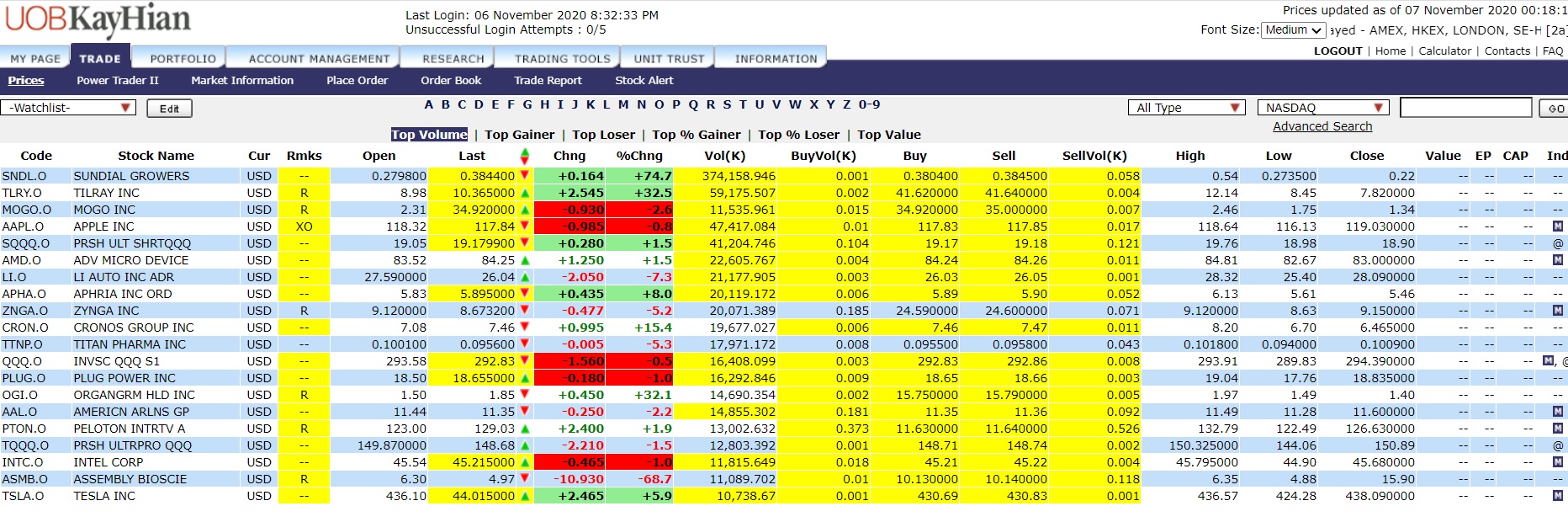Click the GO search button
This screenshot has height=522, width=1568.
click(x=1553, y=108)
